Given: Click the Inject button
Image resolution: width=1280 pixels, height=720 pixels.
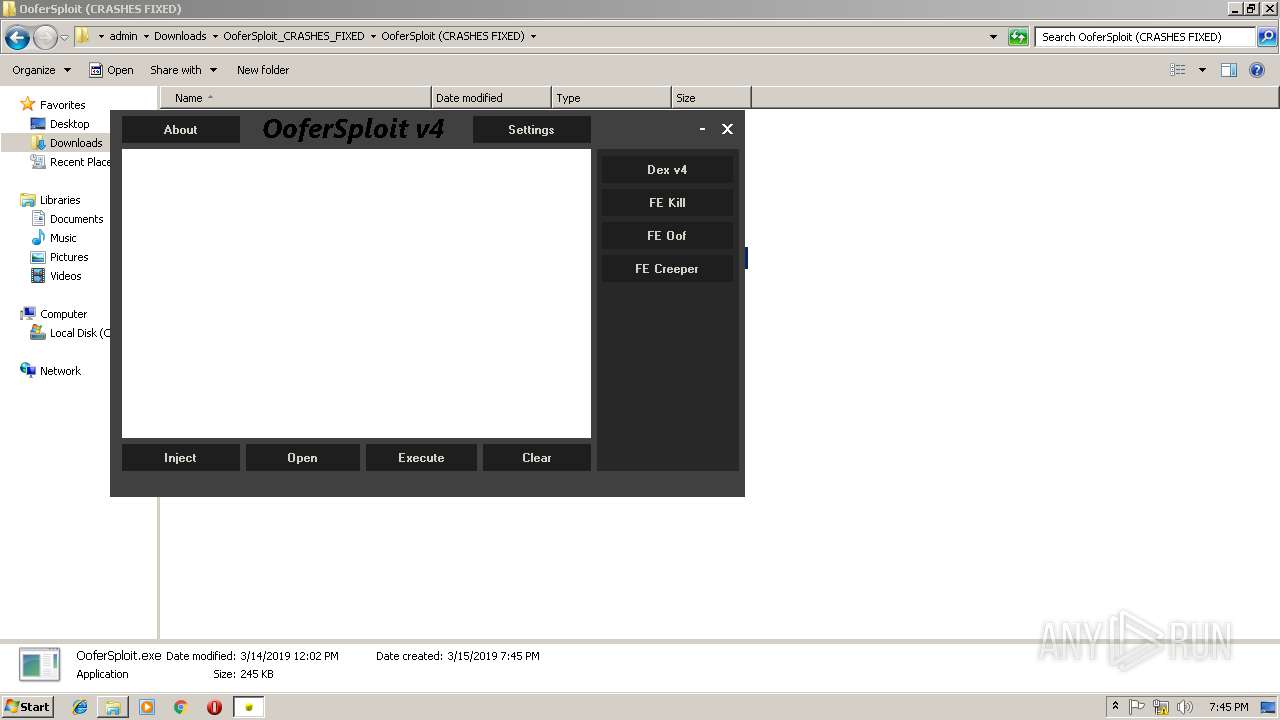Looking at the screenshot, I should (x=180, y=457).
